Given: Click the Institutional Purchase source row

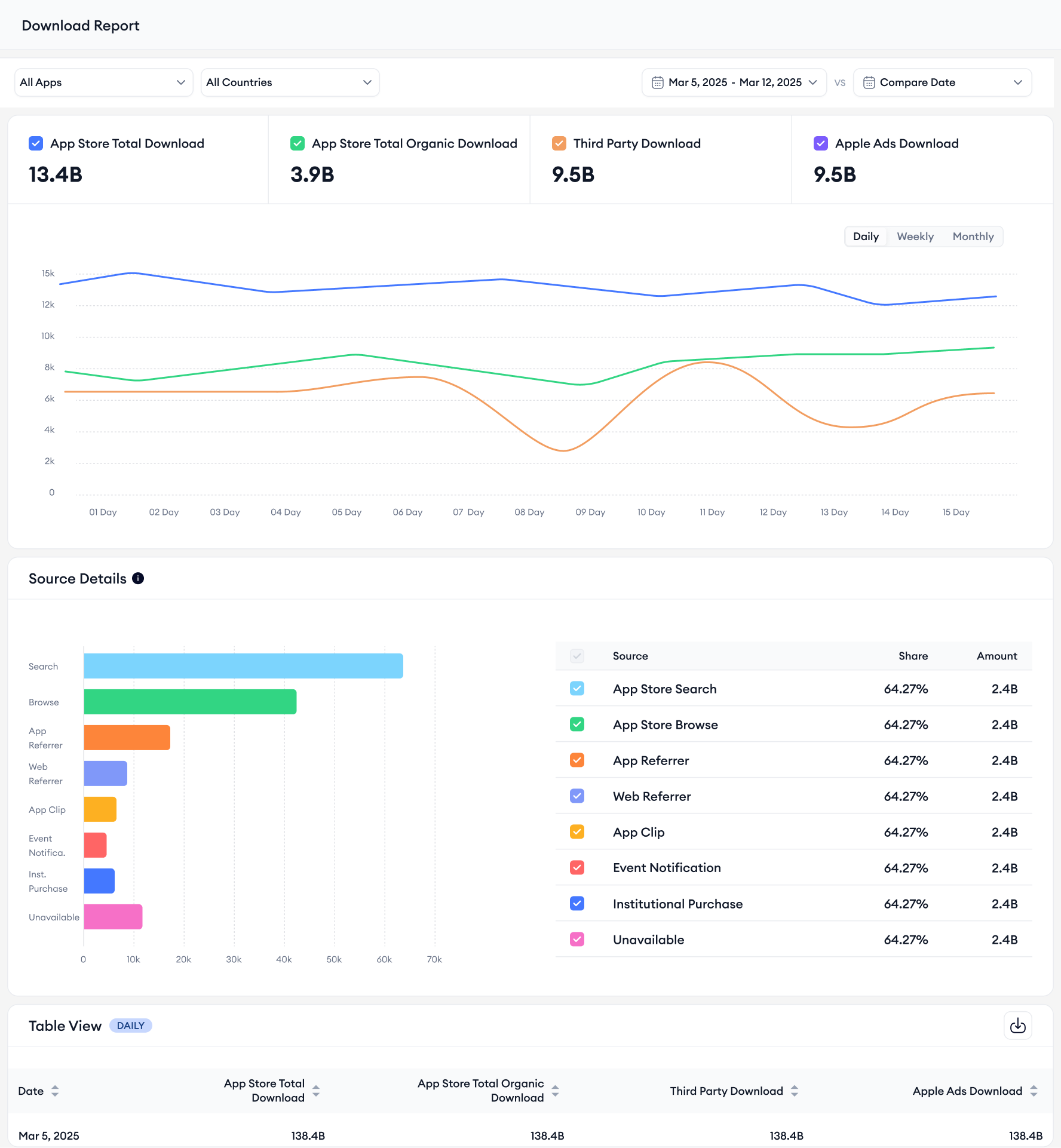Looking at the screenshot, I should tap(677, 904).
